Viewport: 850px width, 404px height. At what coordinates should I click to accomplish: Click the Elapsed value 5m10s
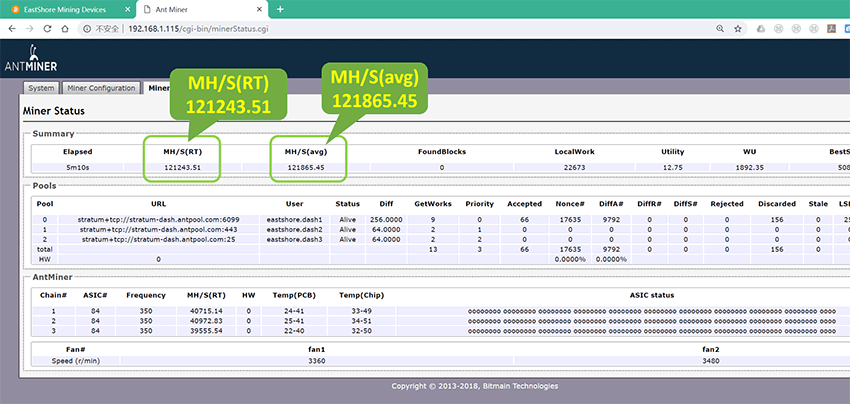78,168
